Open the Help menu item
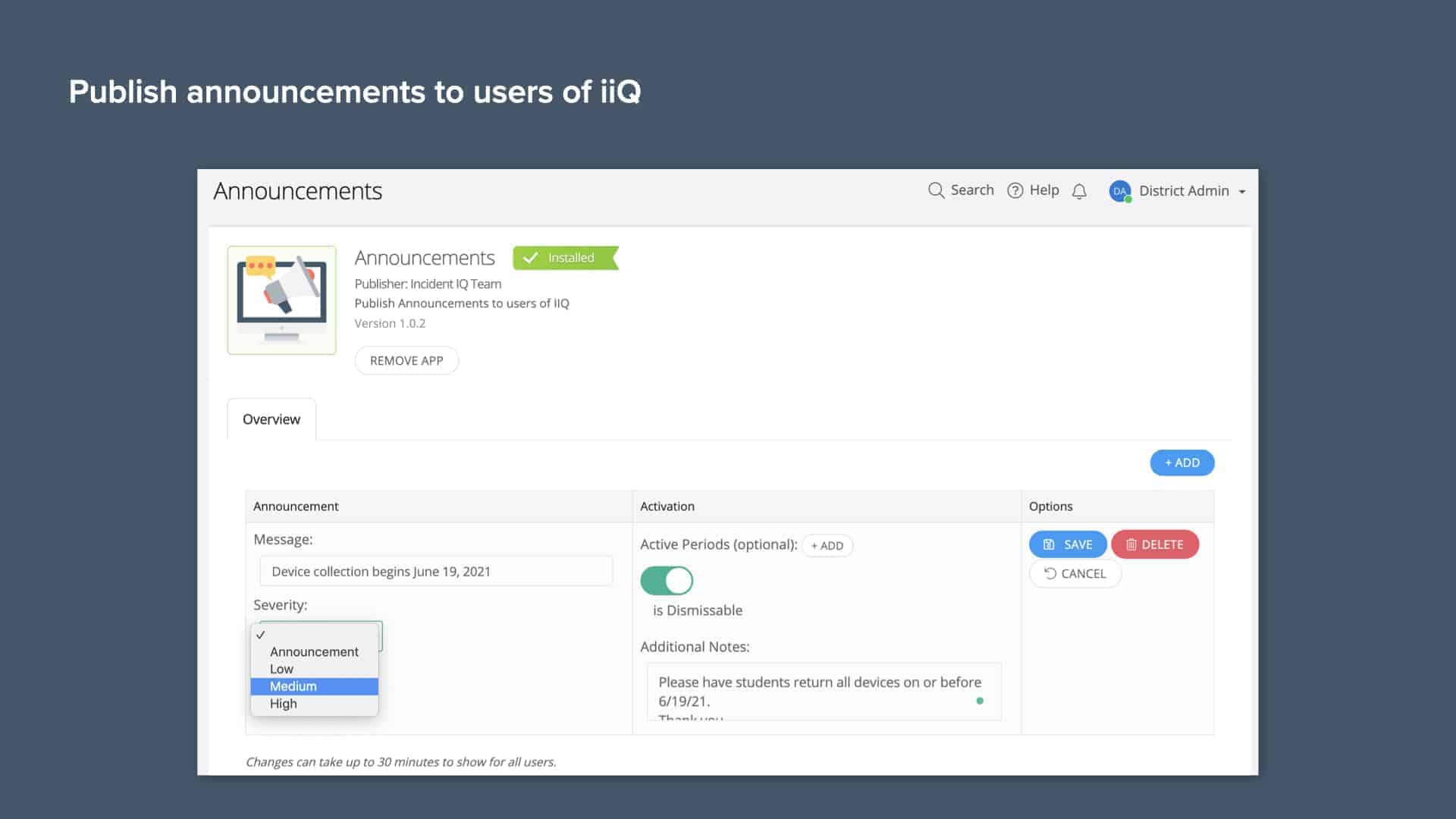This screenshot has height=819, width=1456. pos(1044,190)
